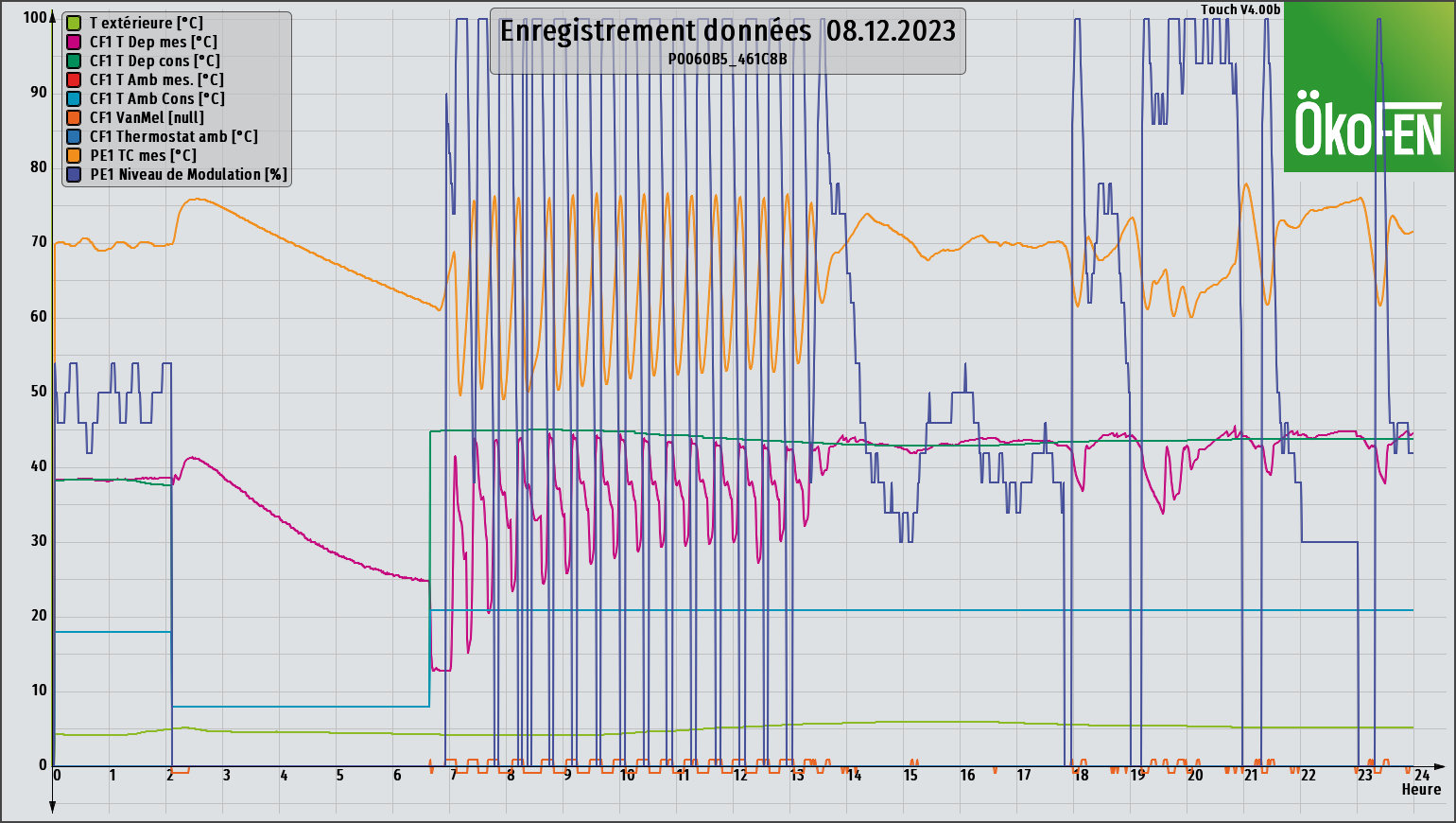Click the CF1 T Dep cons legend swatch
Viewport: 1456px width, 823px height.
point(74,61)
